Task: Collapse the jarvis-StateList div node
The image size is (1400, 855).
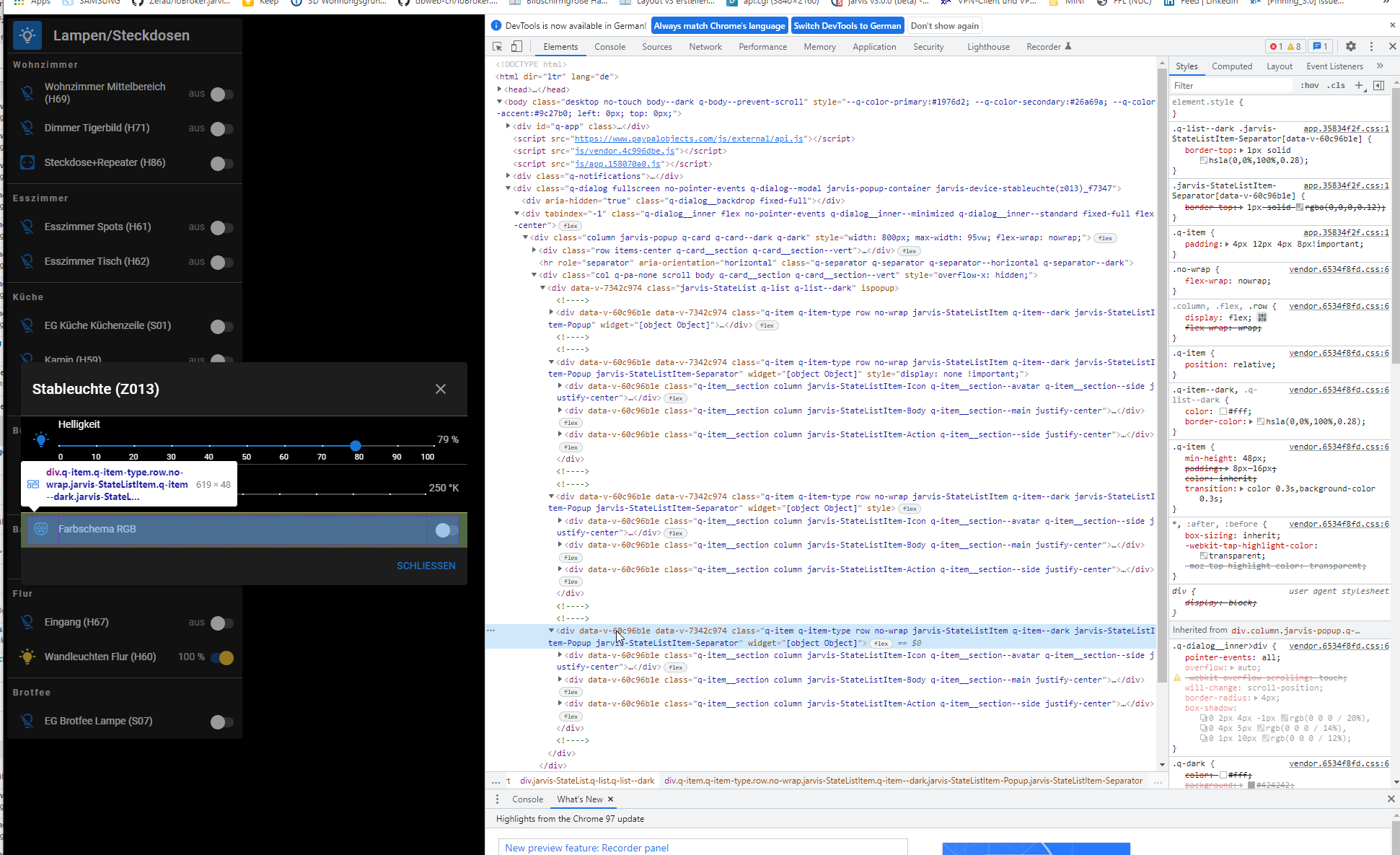Action: click(542, 288)
